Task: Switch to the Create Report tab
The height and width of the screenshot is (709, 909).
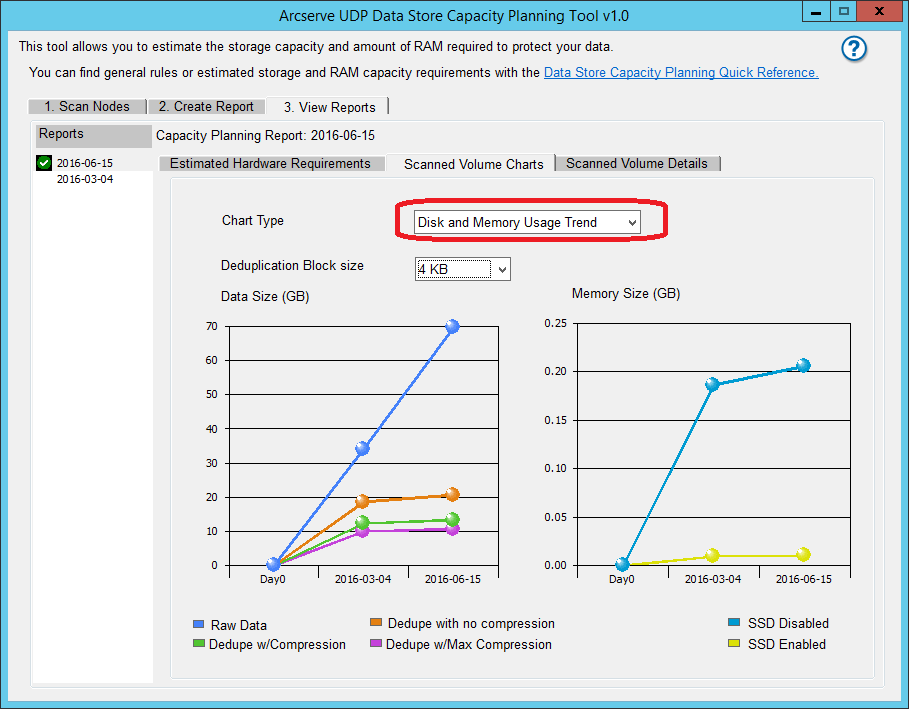Action: click(x=206, y=107)
